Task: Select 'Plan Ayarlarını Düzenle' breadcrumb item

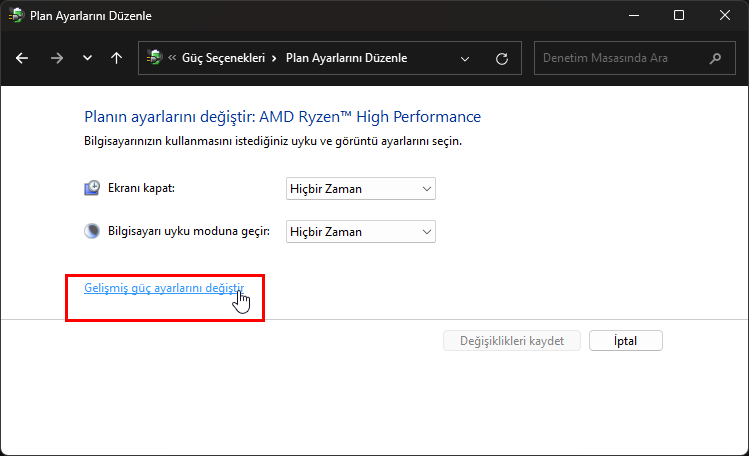Action: (x=346, y=58)
